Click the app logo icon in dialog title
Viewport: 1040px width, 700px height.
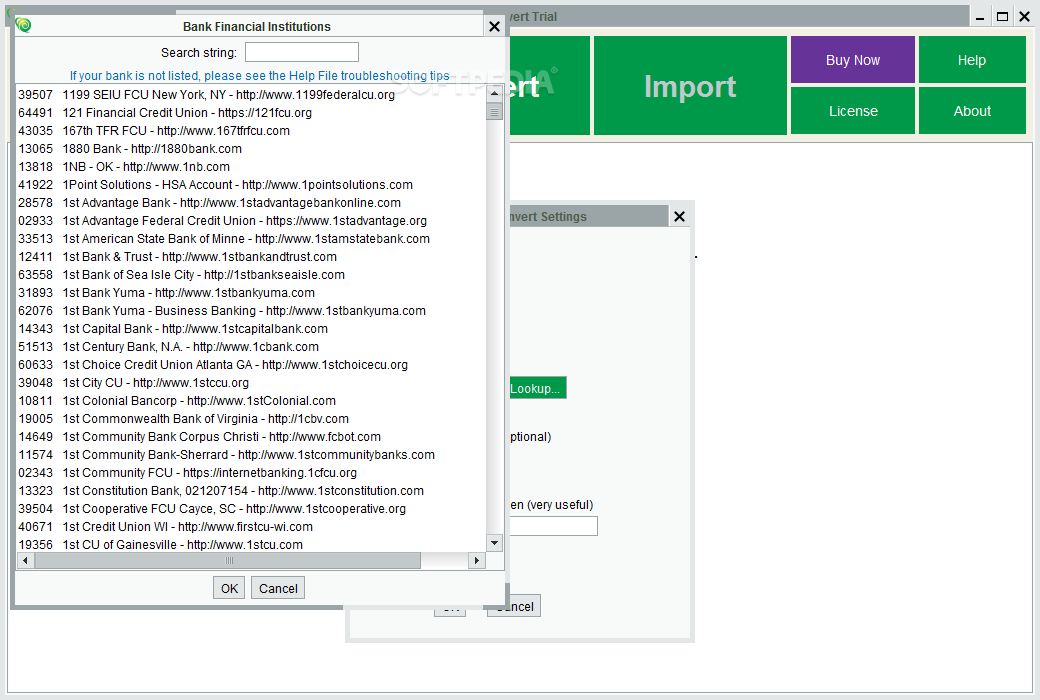pyautogui.click(x=24, y=25)
